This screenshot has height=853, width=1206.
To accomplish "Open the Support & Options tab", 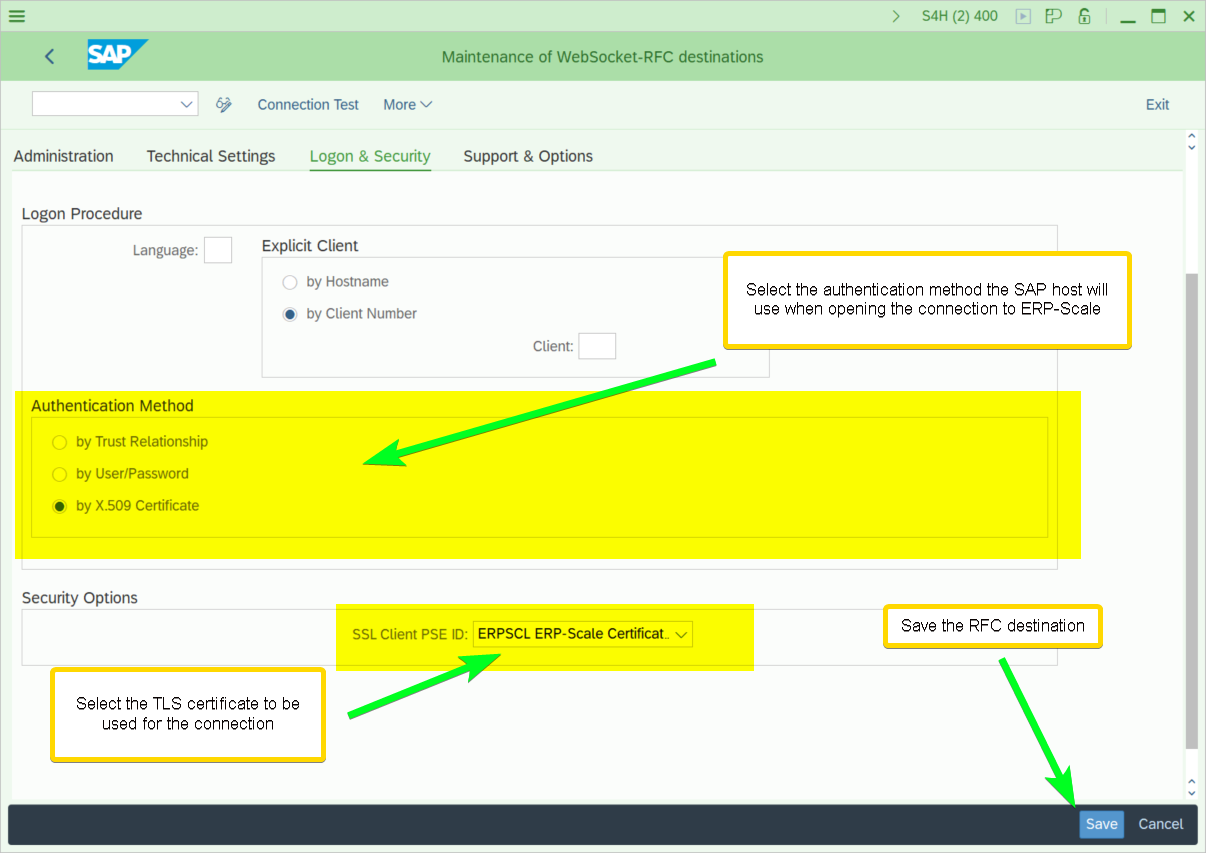I will tap(528, 156).
